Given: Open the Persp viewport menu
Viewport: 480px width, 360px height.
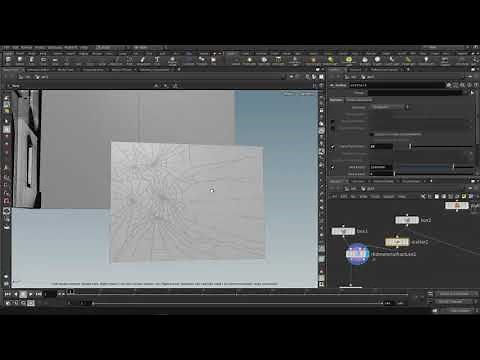Looking at the screenshot, I should tap(289, 94).
